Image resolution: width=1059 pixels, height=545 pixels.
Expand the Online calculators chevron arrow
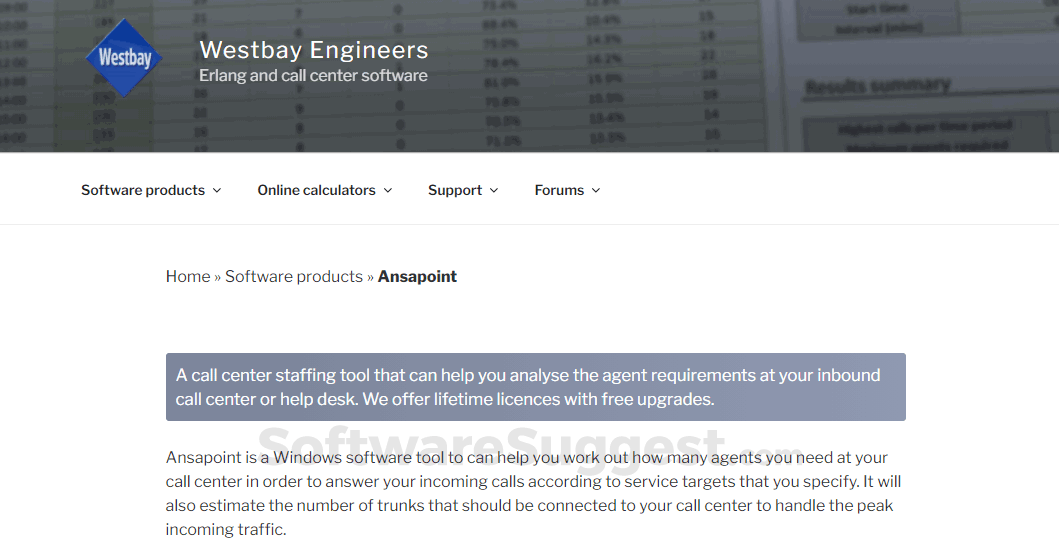tap(388, 191)
